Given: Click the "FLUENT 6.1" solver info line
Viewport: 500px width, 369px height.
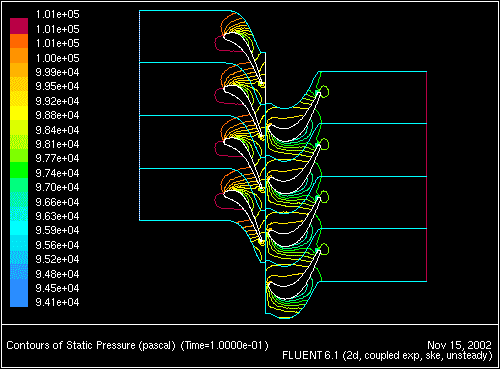Looking at the screenshot, I should 387,356.
